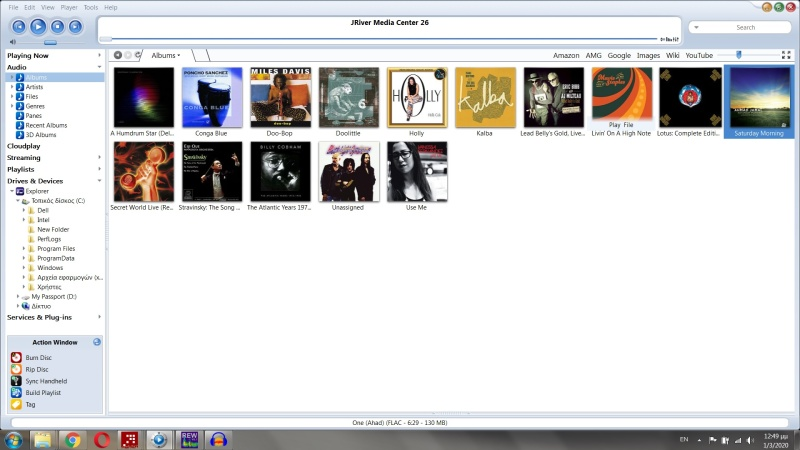The height and width of the screenshot is (450, 800).
Task: Expand the Artists tree node
Action: click(x=12, y=87)
